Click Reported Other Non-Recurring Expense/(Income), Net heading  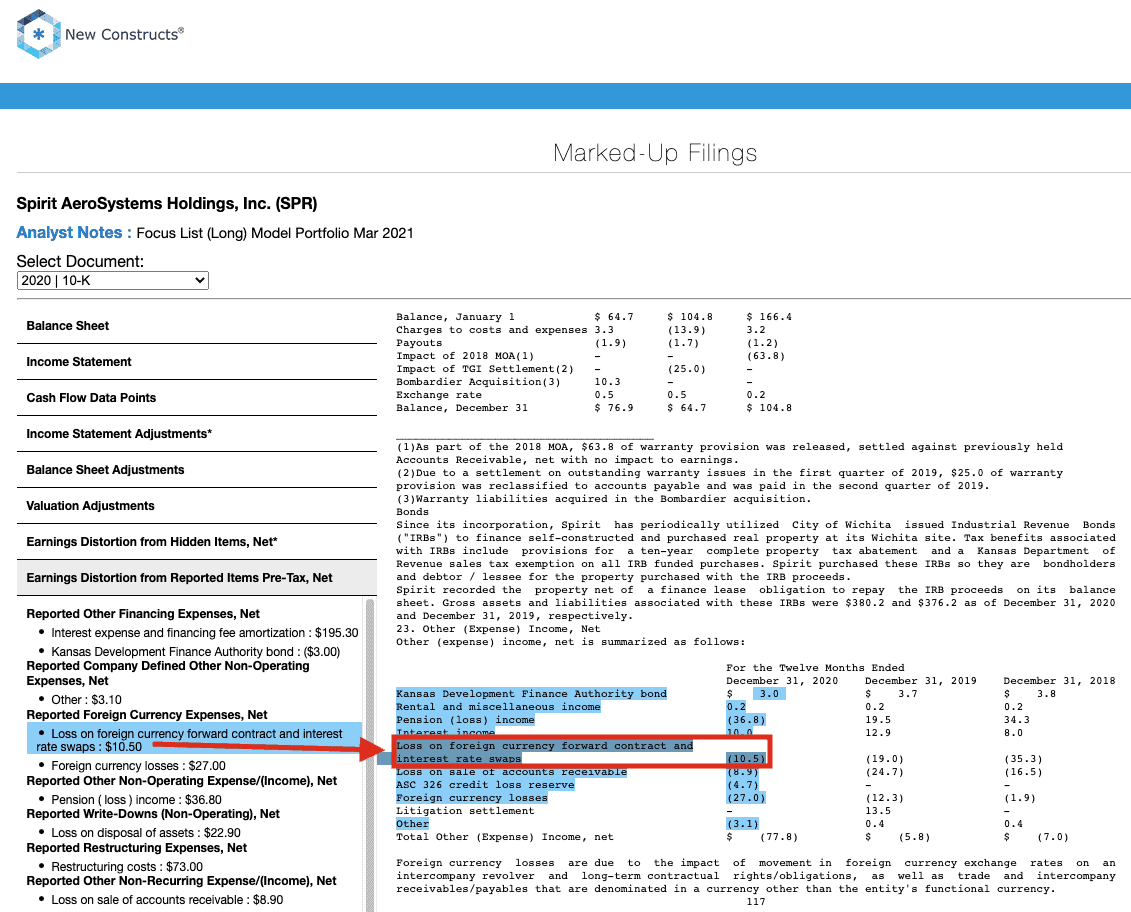pyautogui.click(x=182, y=881)
